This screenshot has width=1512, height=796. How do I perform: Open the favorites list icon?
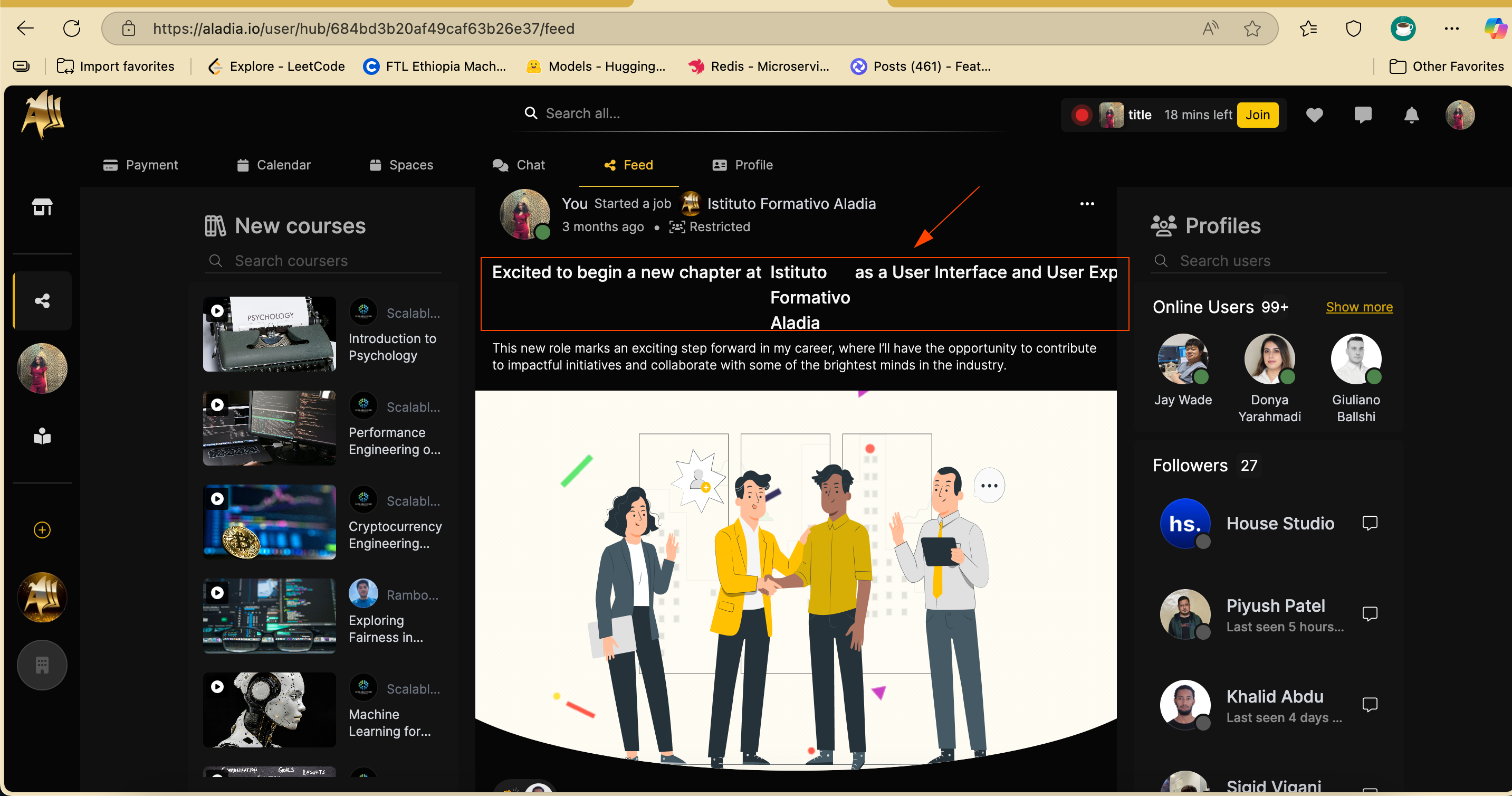coord(1308,28)
